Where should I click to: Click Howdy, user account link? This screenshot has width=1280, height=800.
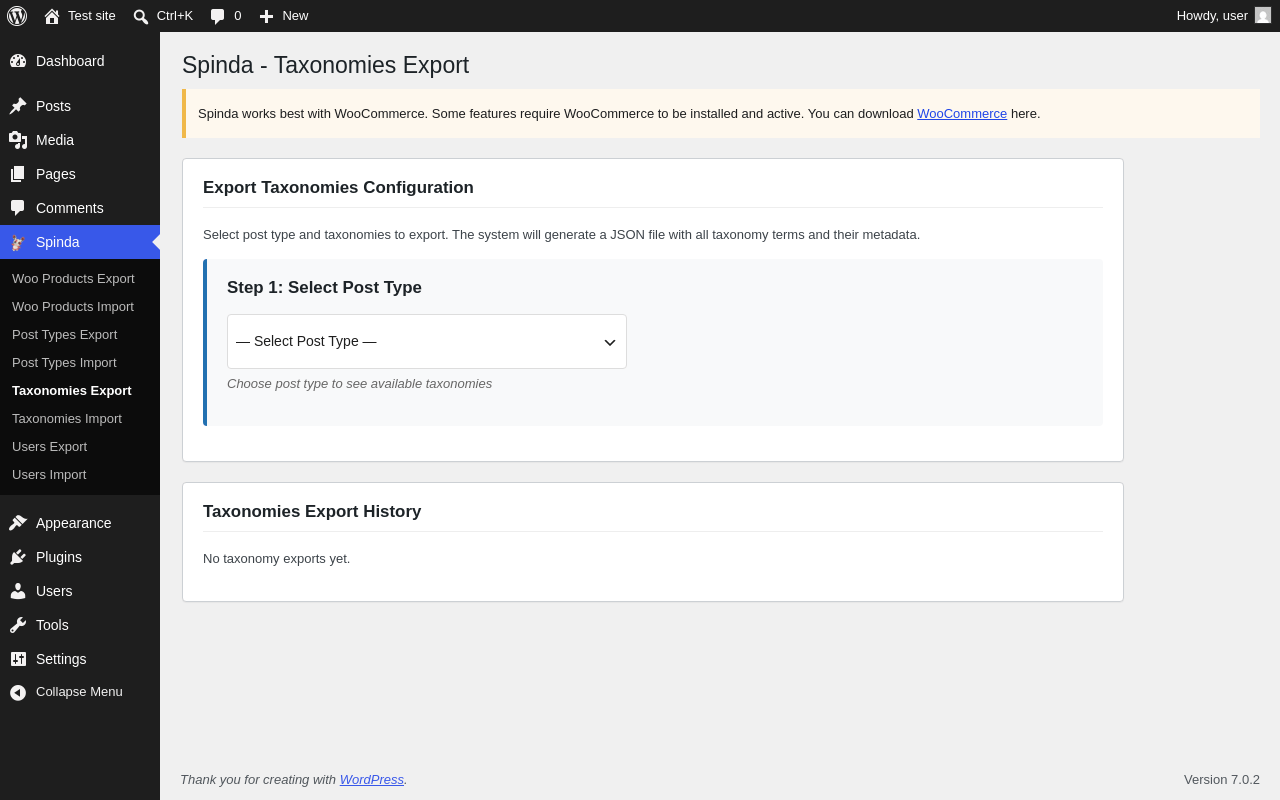[x=1212, y=15]
